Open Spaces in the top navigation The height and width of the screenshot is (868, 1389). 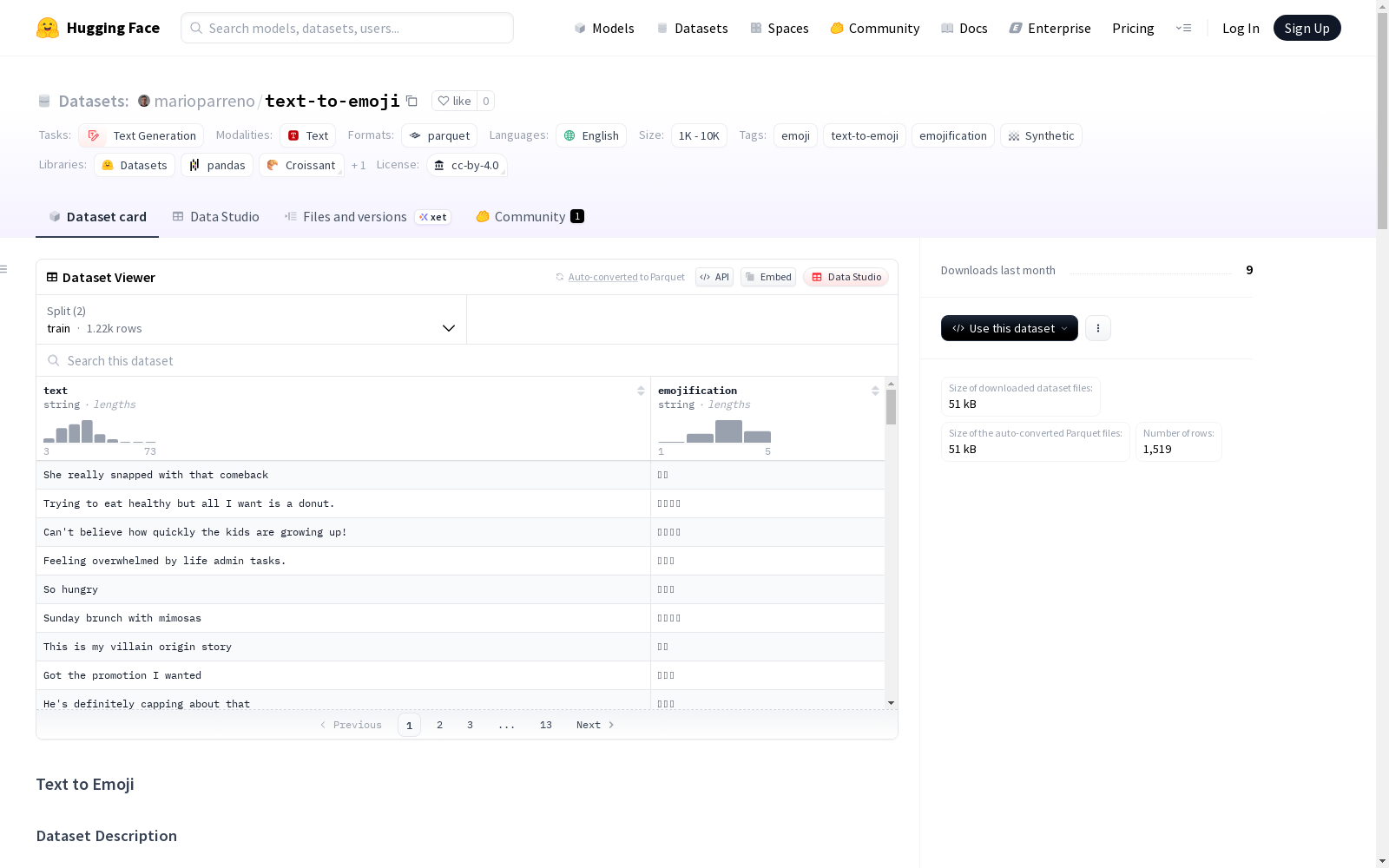point(779,28)
